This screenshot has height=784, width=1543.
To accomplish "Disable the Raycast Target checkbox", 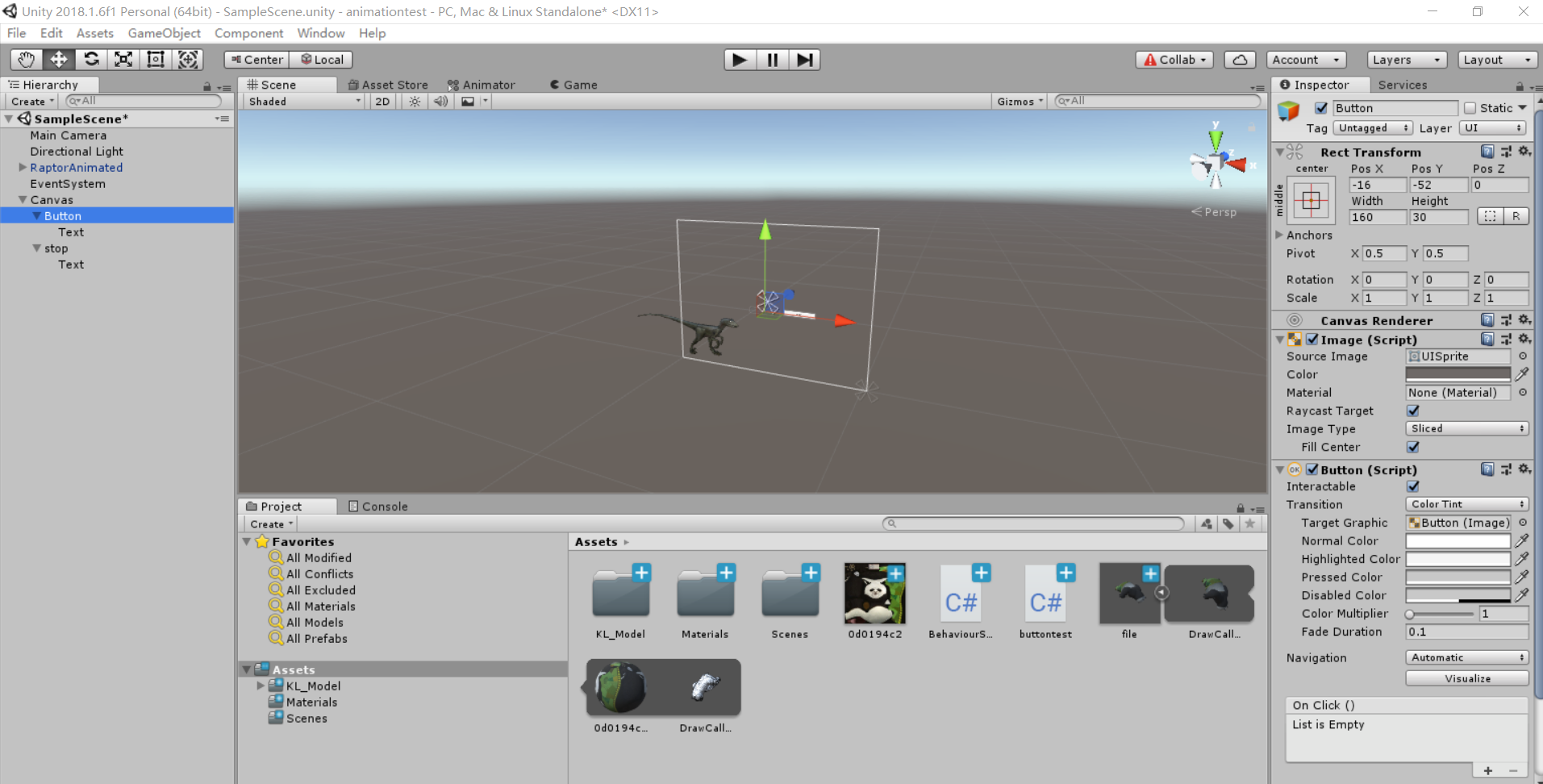I will pyautogui.click(x=1414, y=411).
